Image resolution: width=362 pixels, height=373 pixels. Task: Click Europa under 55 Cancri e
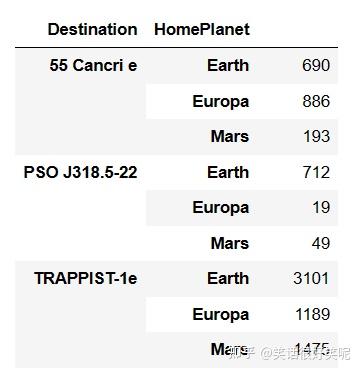coord(221,102)
